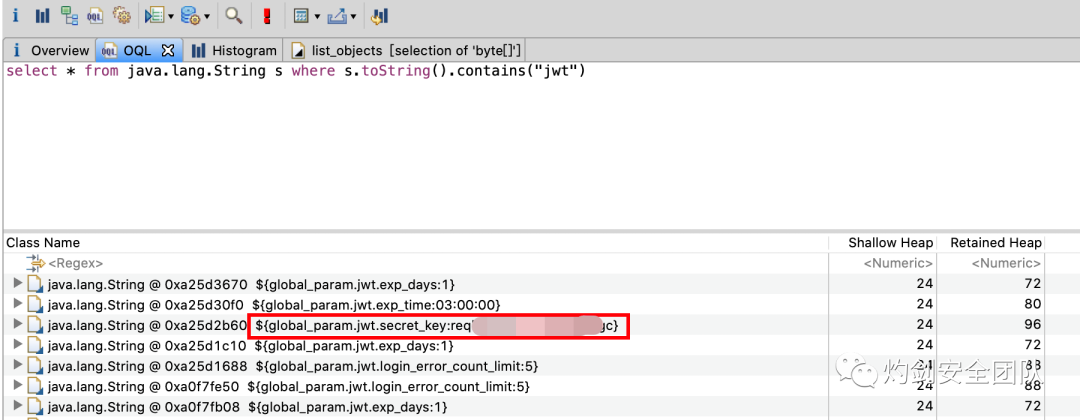Open the Thread Overview gears icon
This screenshot has width=1080, height=420.
[121, 15]
